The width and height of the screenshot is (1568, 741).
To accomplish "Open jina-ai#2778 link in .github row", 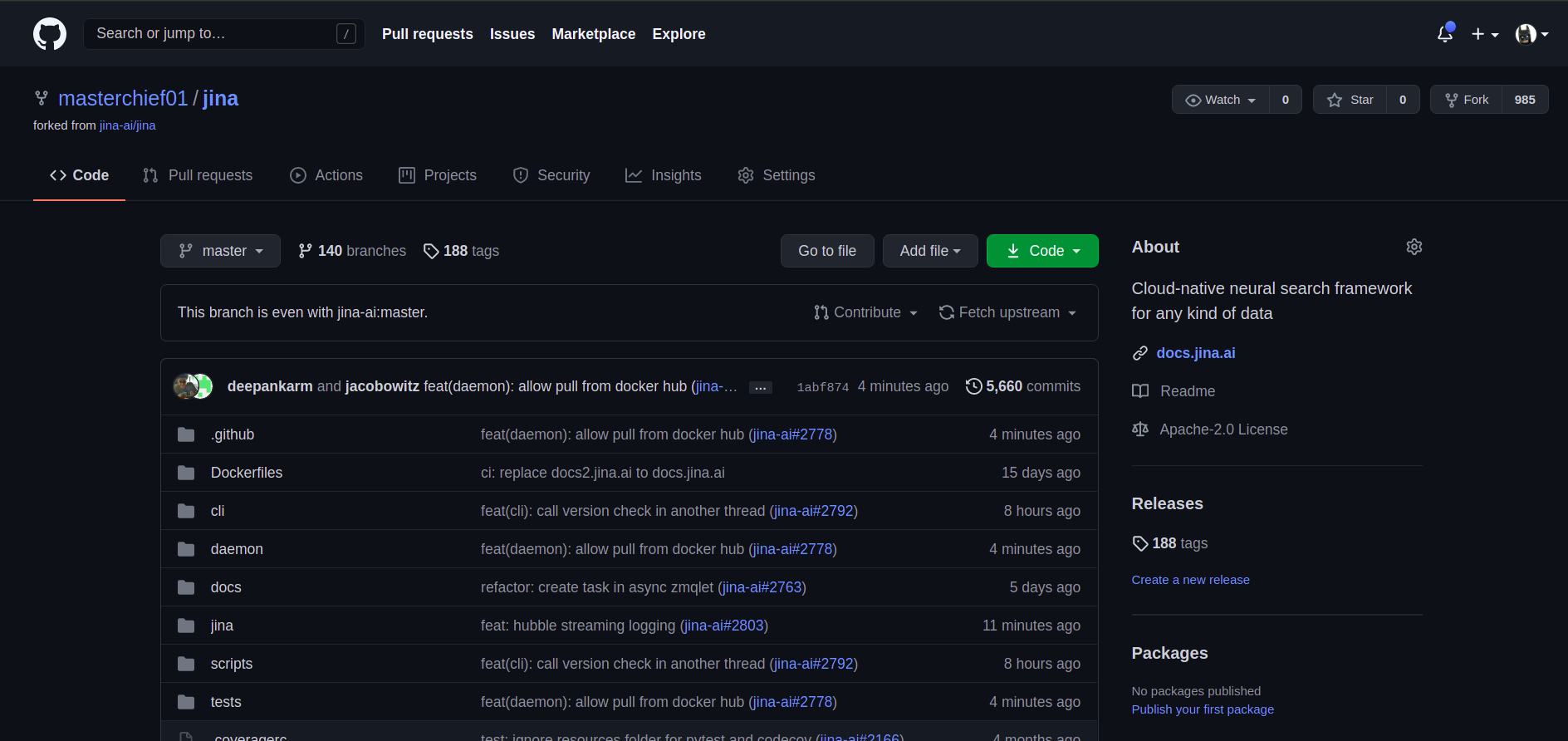I will click(x=792, y=434).
